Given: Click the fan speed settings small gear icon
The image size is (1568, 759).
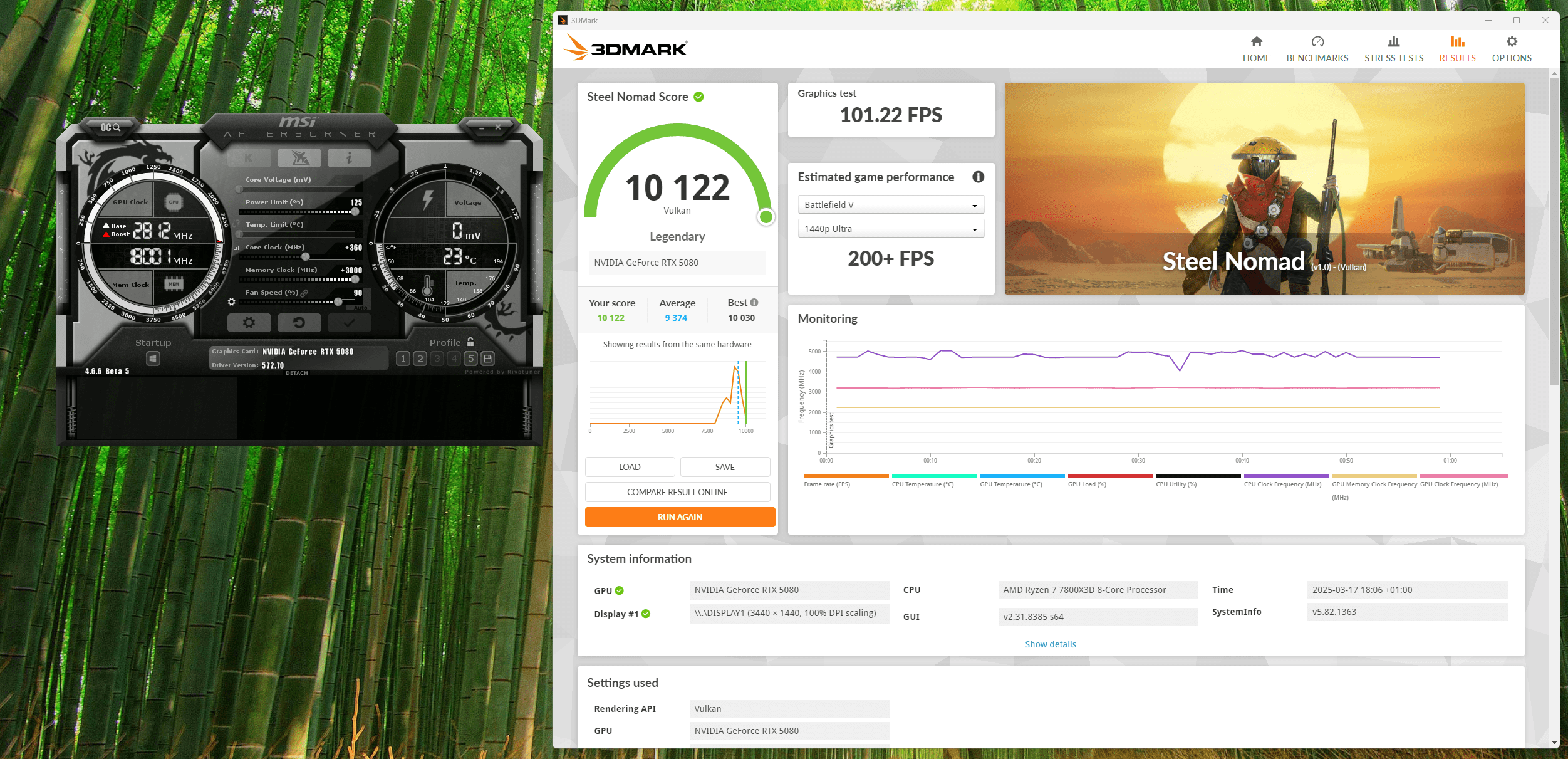Looking at the screenshot, I should (232, 302).
